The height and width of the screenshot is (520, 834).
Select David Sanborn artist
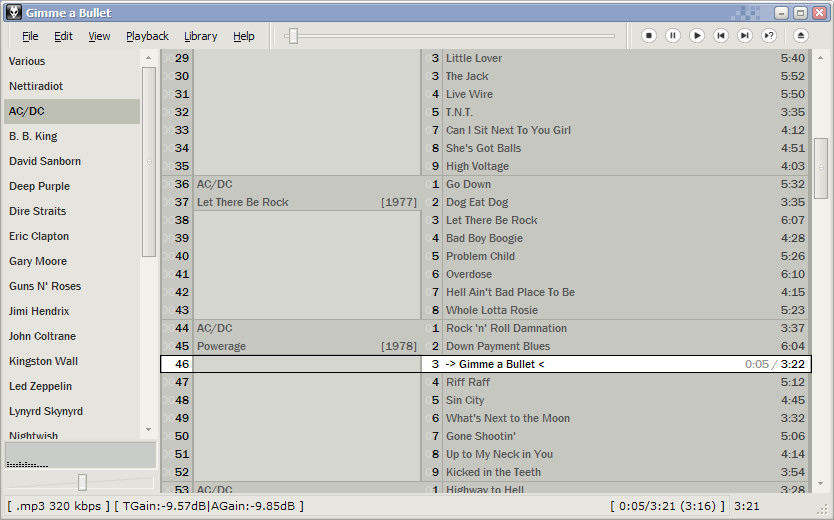pos(72,161)
